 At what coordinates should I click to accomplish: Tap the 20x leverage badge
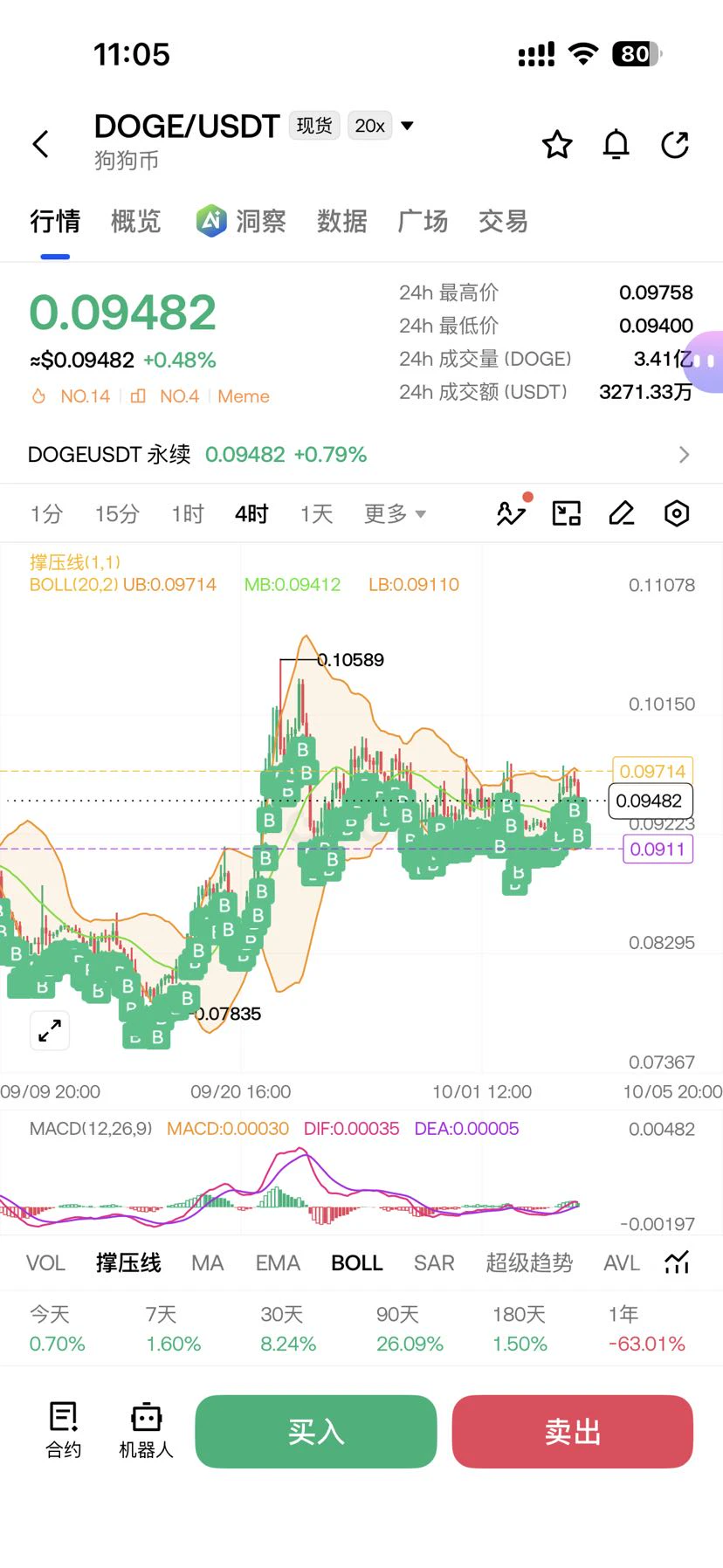(x=369, y=126)
